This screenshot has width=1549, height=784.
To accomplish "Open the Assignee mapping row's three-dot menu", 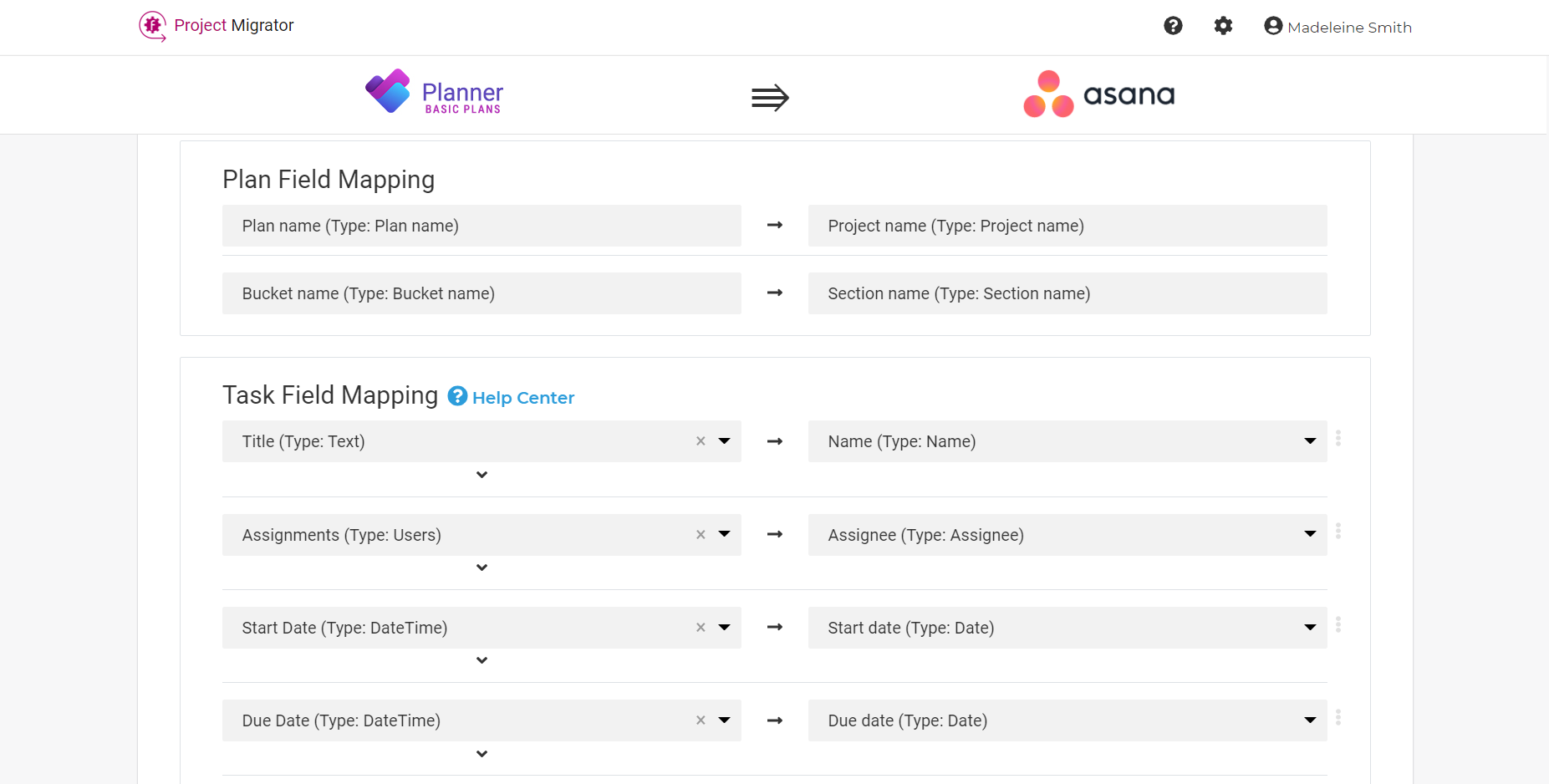I will point(1338,531).
